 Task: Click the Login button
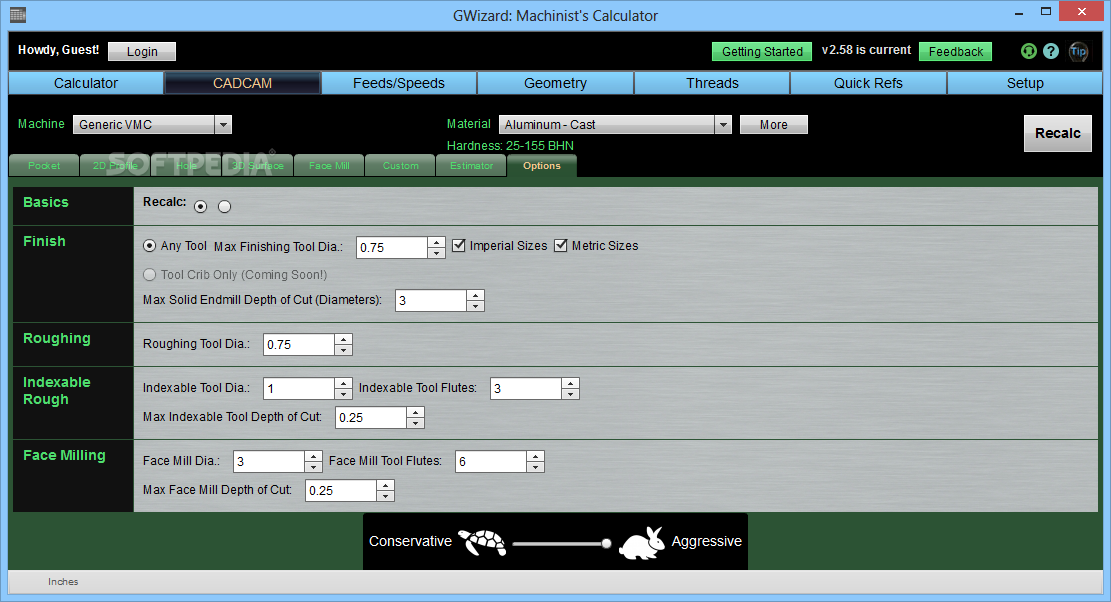(142, 52)
